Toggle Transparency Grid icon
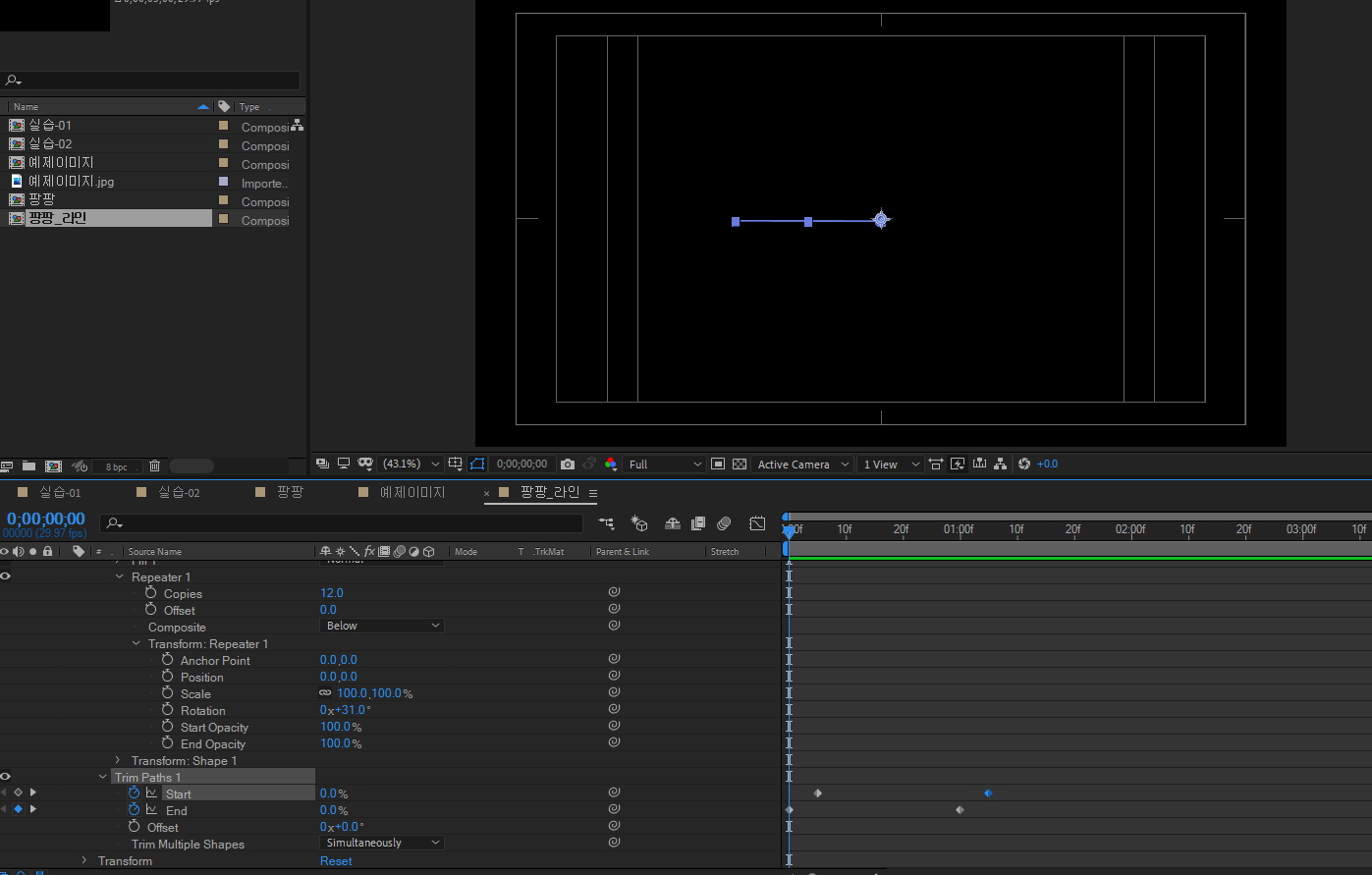The width and height of the screenshot is (1372, 875). point(740,464)
